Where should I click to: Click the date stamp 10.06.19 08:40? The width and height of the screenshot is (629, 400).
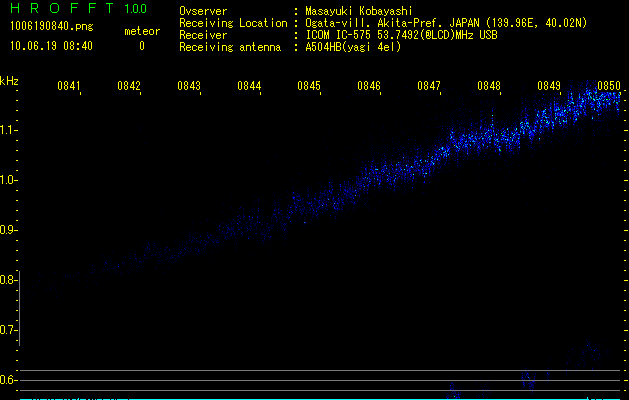click(51, 46)
